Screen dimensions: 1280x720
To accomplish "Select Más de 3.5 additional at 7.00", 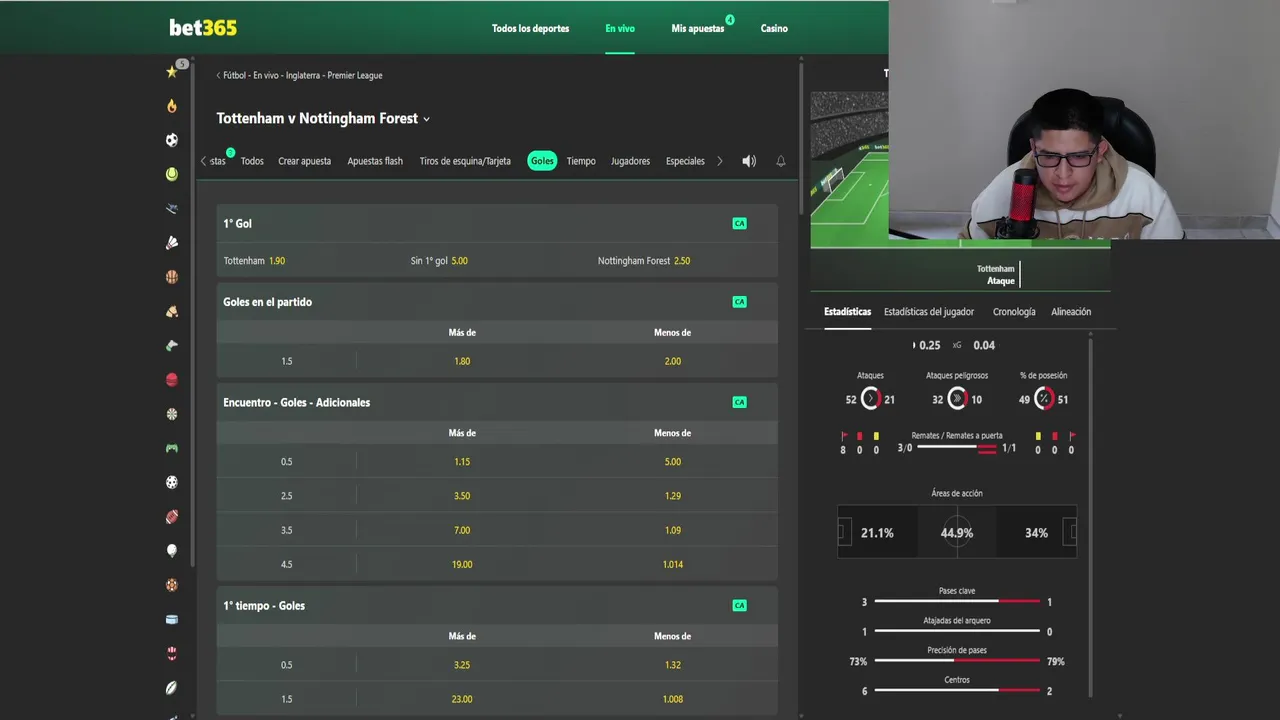I will (x=462, y=530).
